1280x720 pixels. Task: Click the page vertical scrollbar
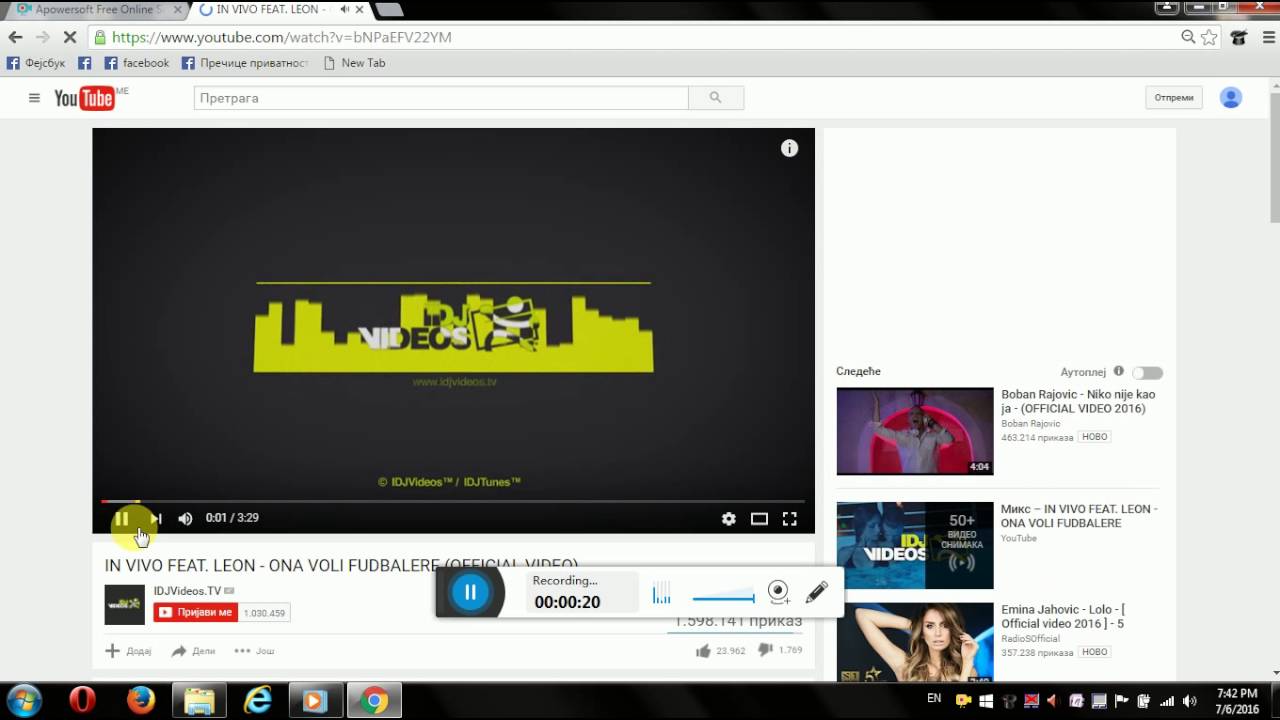coord(1275,158)
